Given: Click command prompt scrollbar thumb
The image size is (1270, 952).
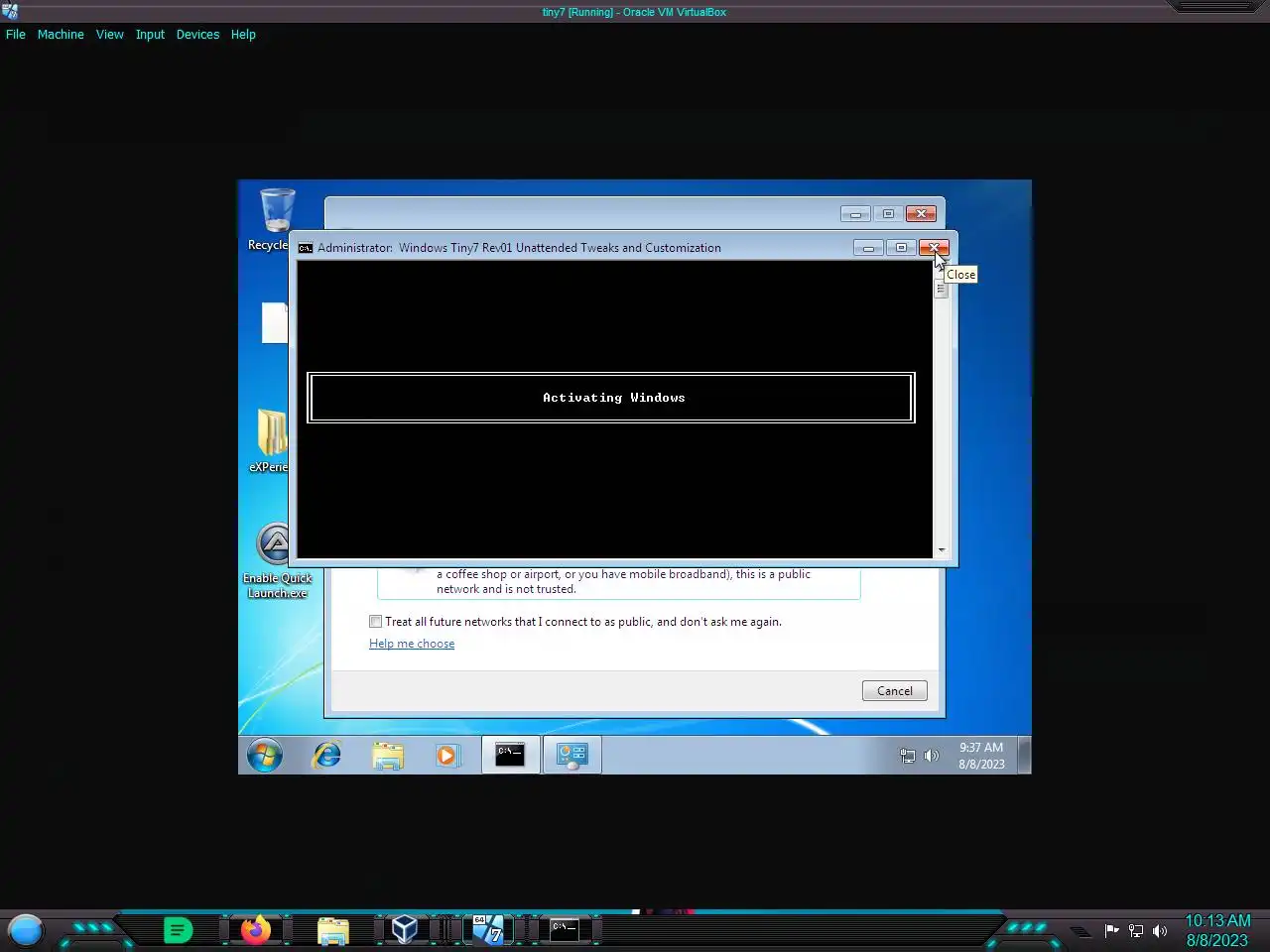Looking at the screenshot, I should 941,289.
